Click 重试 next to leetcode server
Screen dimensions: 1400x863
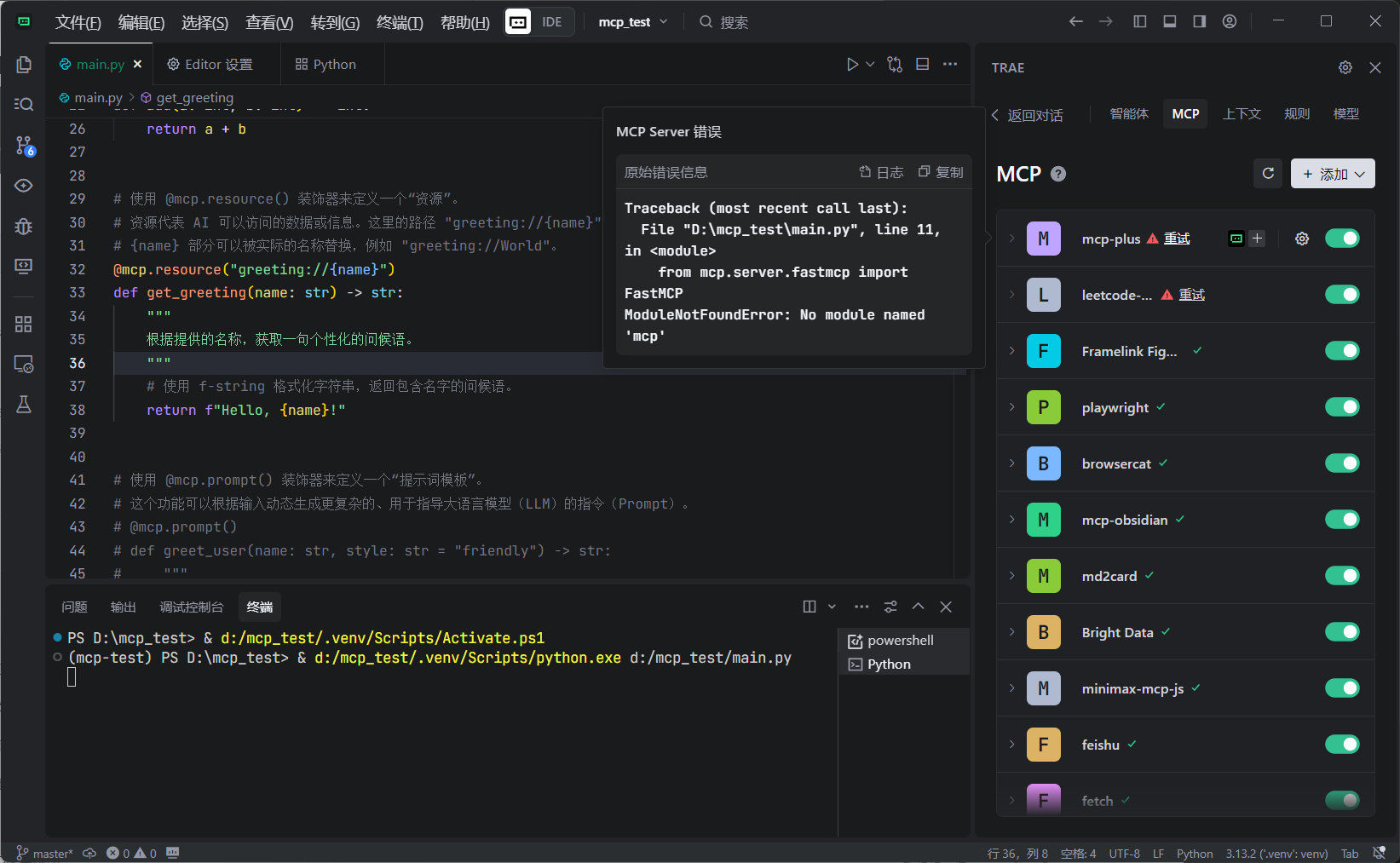pyautogui.click(x=1191, y=295)
